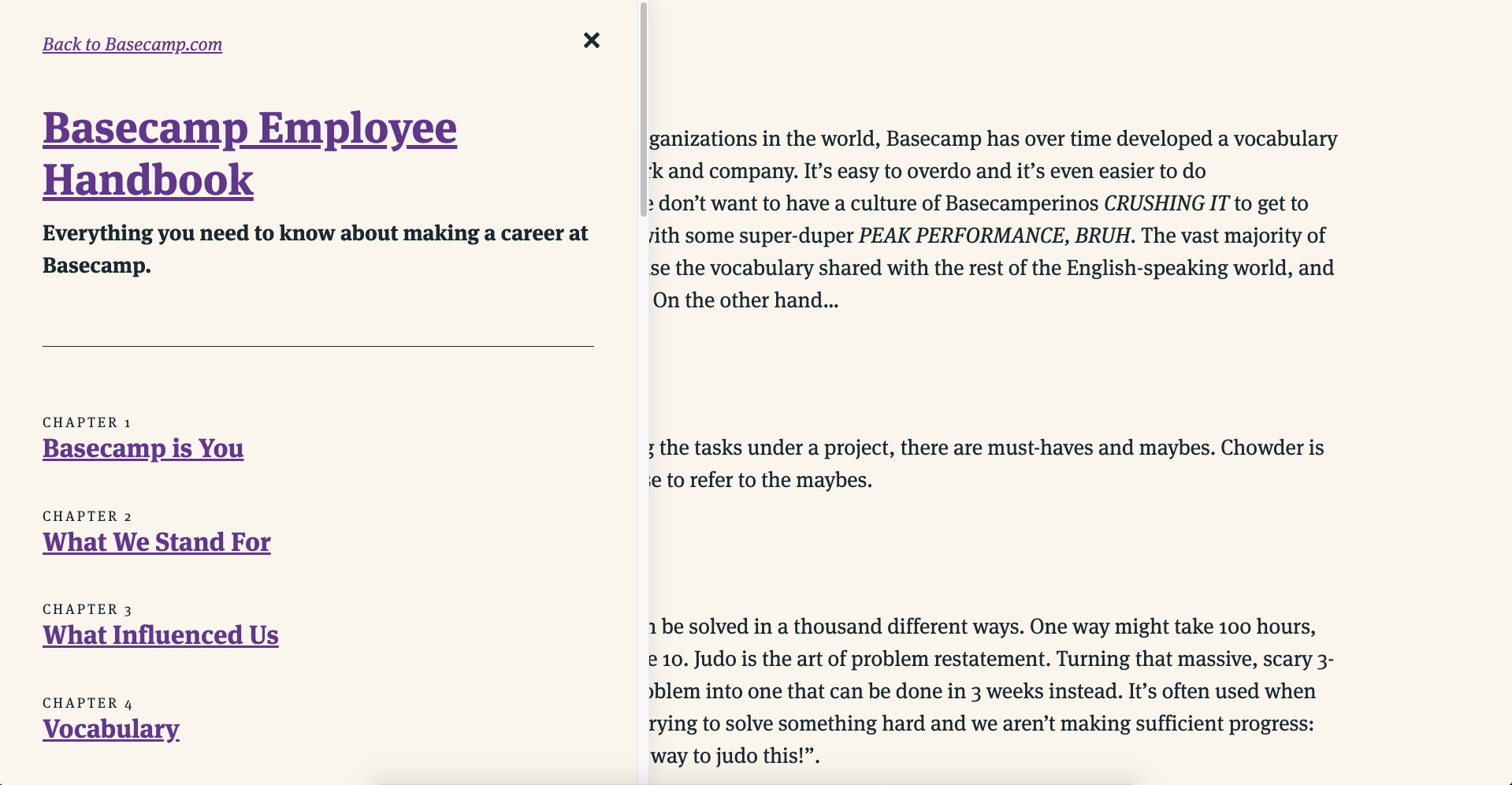The width and height of the screenshot is (1512, 785).
Task: Click the italic text 'PEAK PERFORMANCE, BRUH'
Action: (x=994, y=236)
